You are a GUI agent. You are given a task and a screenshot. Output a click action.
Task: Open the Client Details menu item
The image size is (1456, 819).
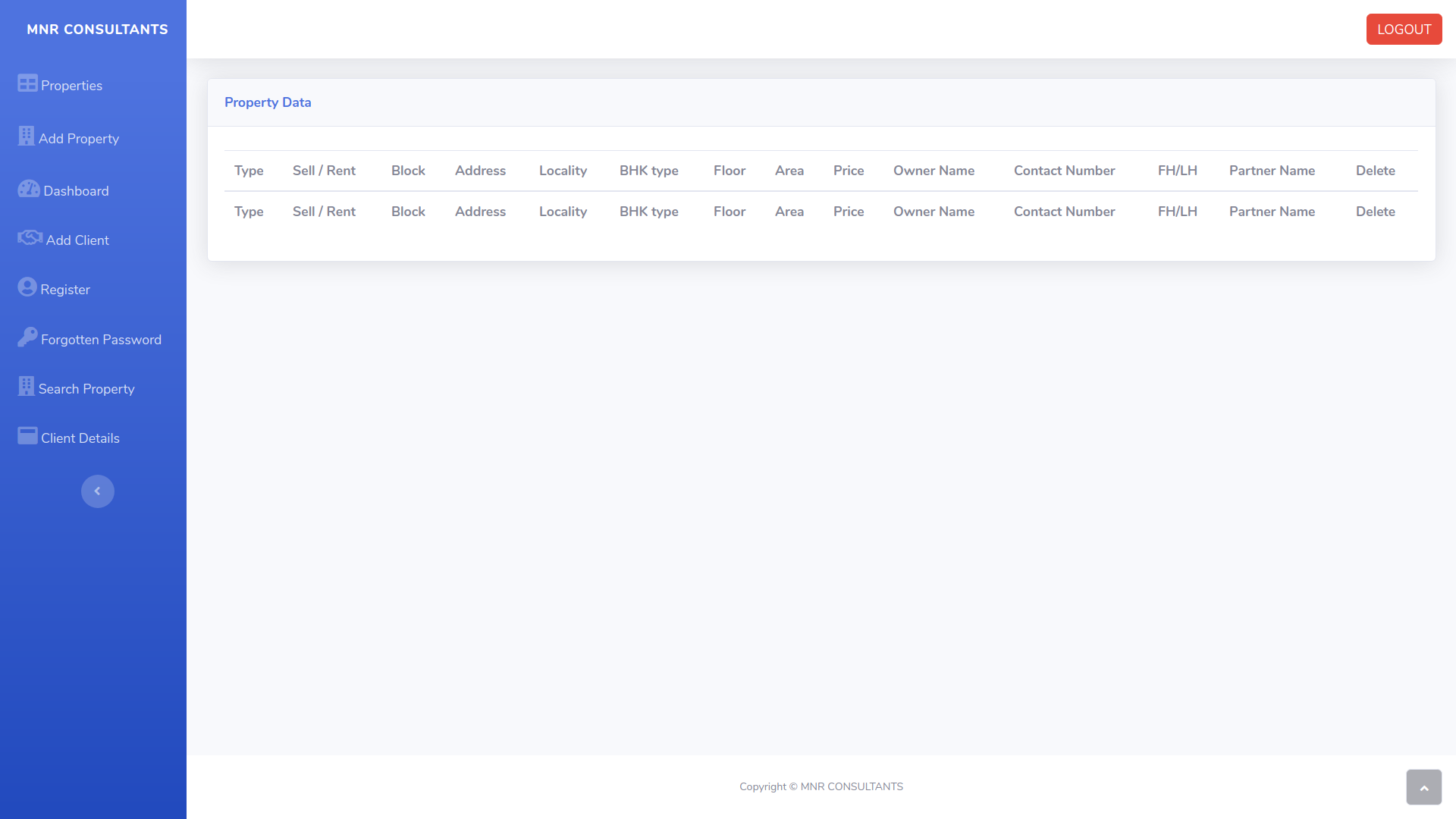coord(80,438)
